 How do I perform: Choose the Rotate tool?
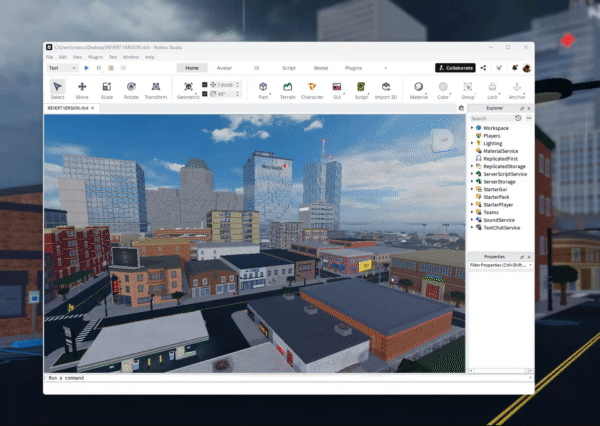[131, 89]
